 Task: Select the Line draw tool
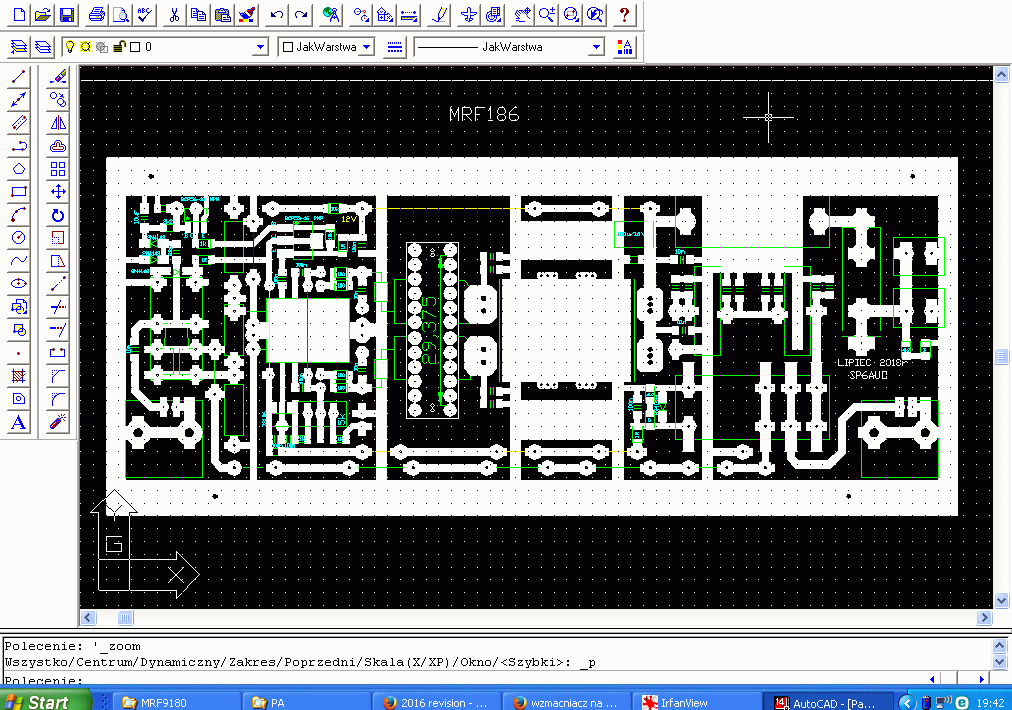(x=18, y=78)
